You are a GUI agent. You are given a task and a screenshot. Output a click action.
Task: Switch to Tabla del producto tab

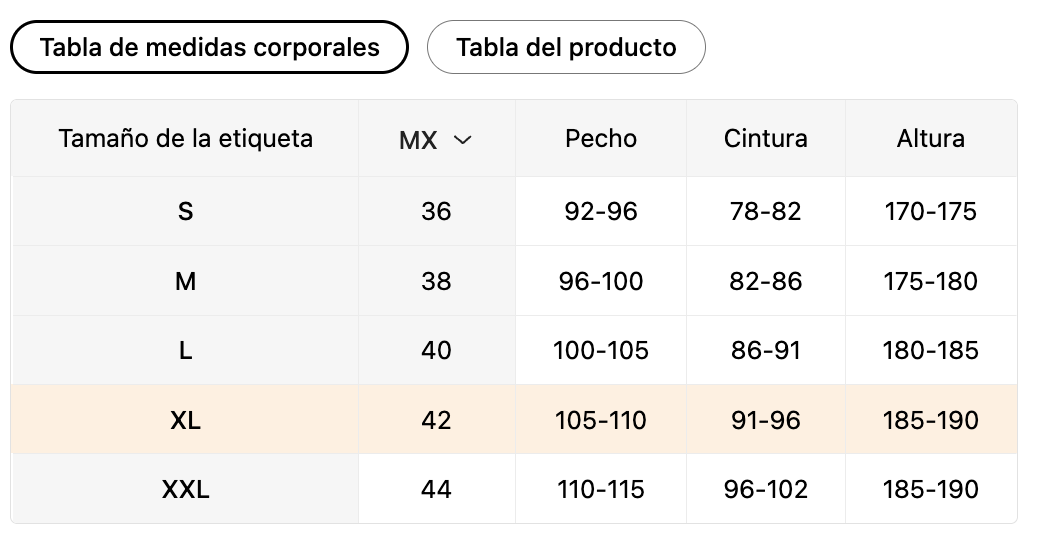(566, 47)
